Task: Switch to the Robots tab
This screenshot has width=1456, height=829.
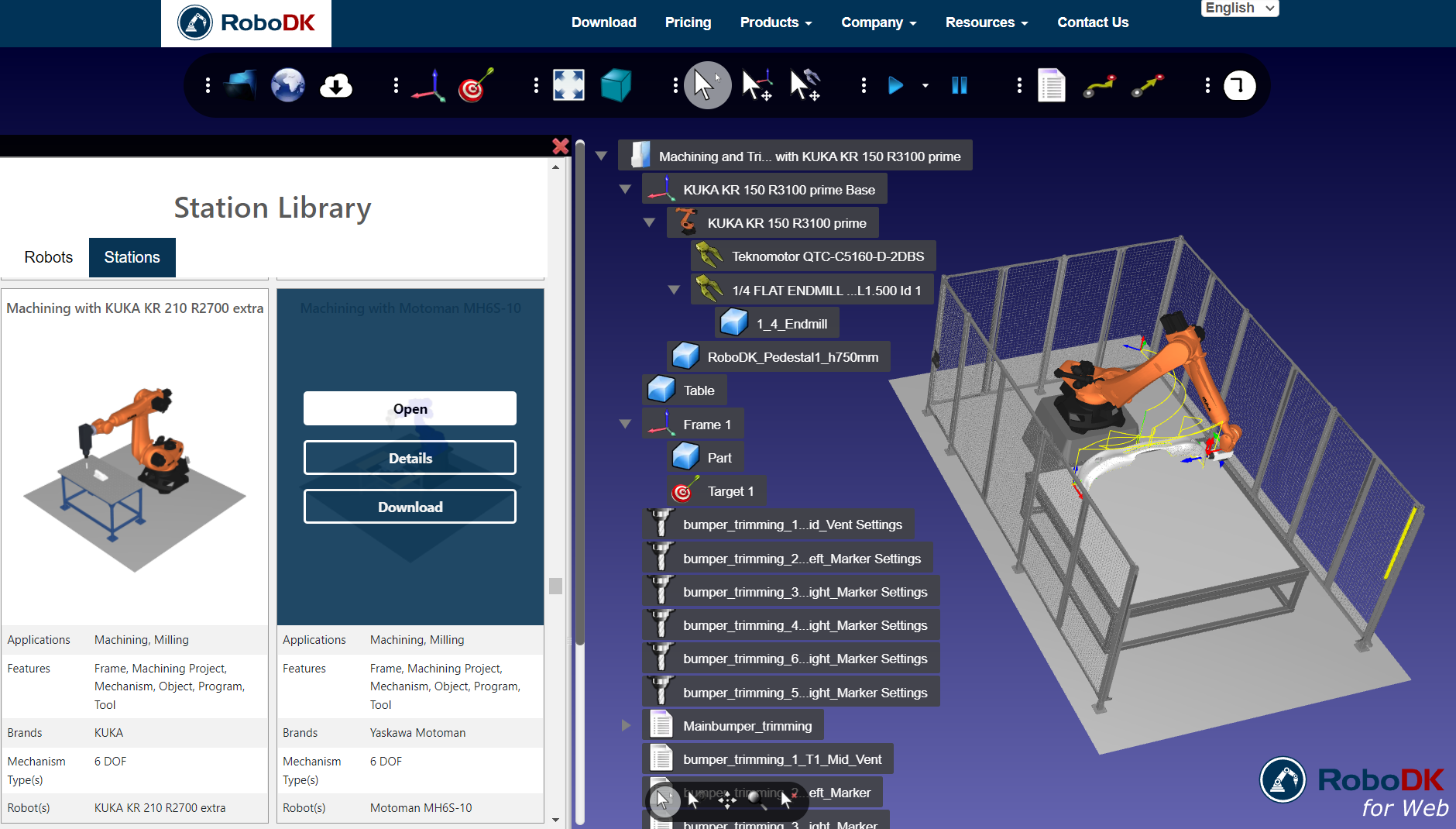Action: click(x=48, y=257)
